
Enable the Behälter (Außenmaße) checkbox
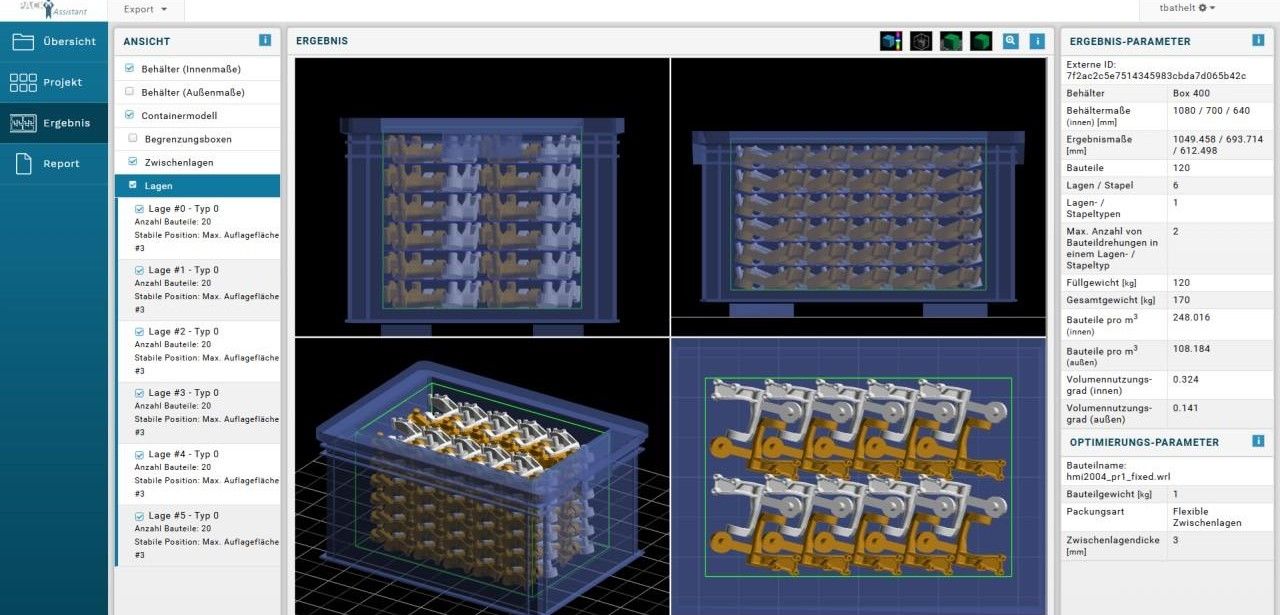pos(129,92)
